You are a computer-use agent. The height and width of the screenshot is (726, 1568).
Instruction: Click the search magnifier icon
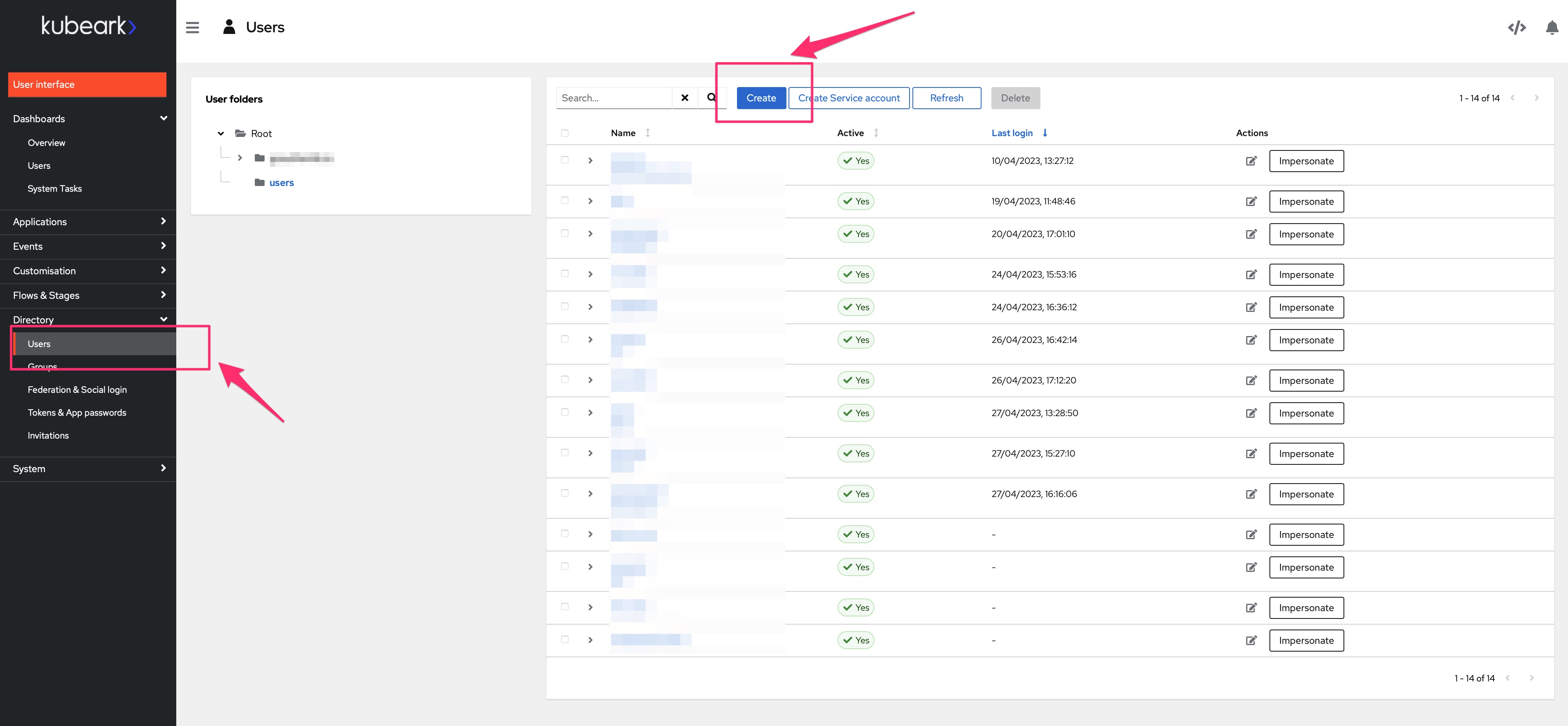tap(711, 97)
